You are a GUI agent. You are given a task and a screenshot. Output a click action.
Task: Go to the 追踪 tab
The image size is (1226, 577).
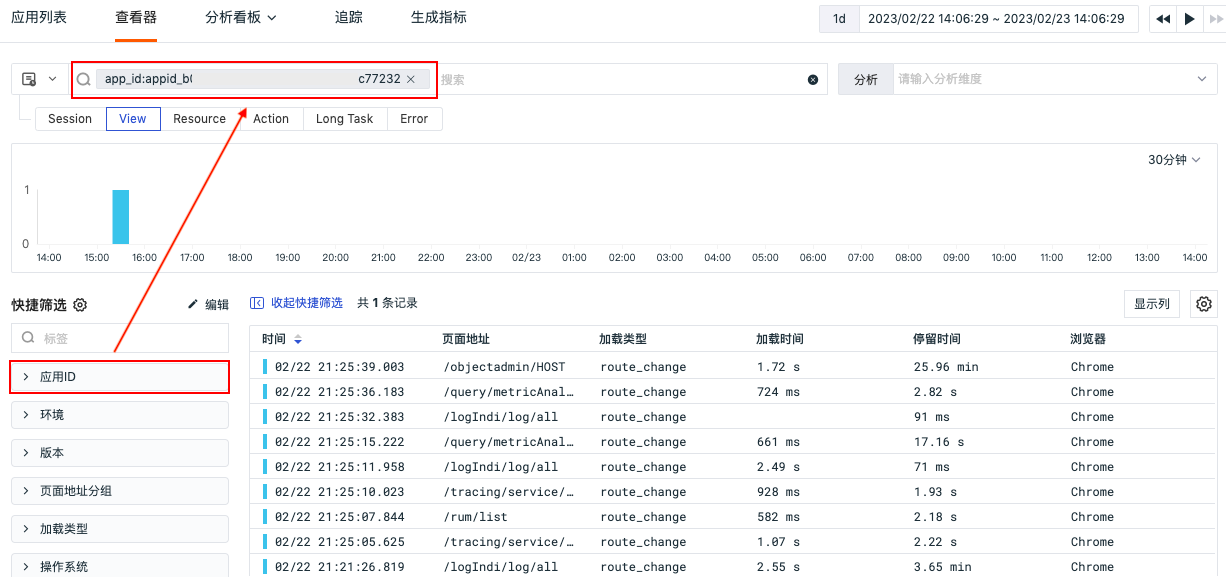click(349, 18)
